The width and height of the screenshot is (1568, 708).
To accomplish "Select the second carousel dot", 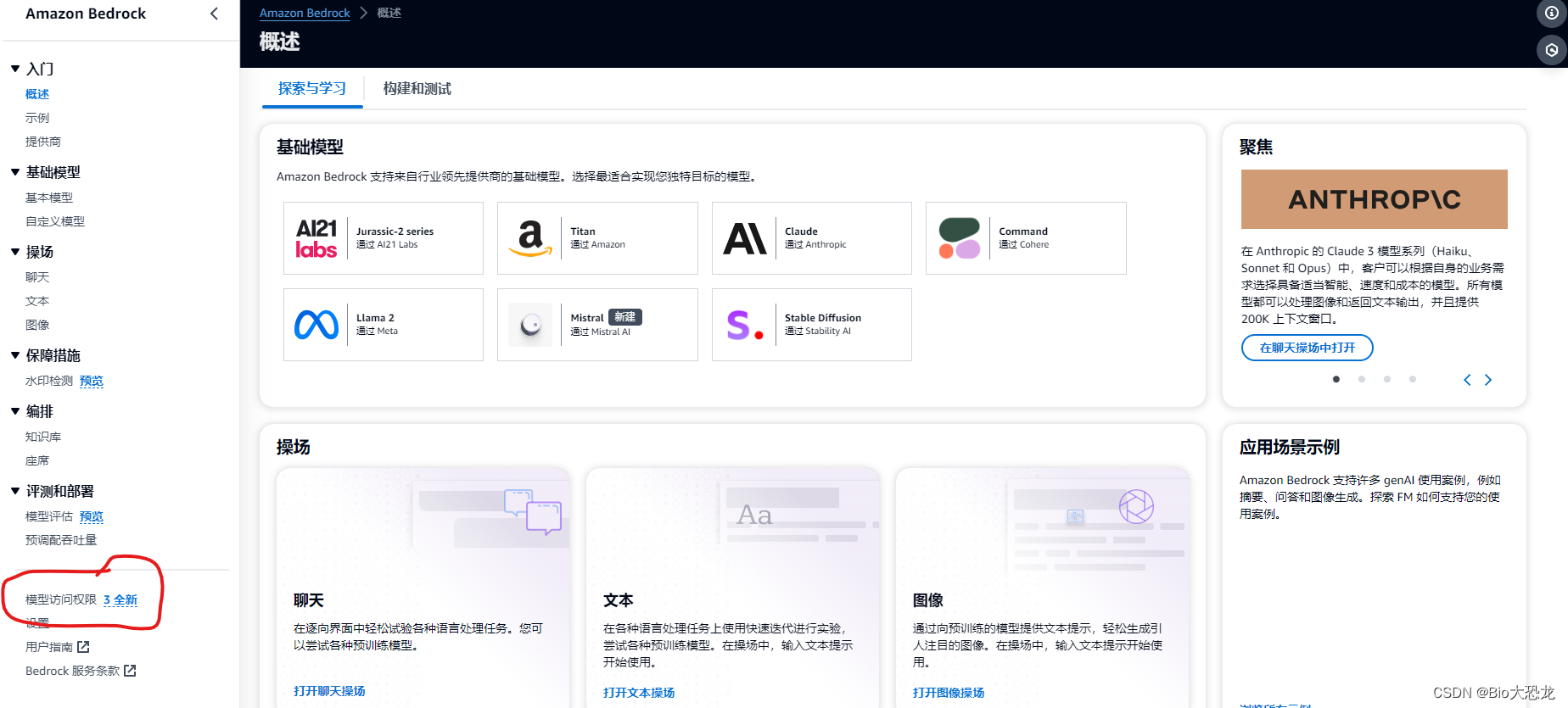I will click(1362, 379).
